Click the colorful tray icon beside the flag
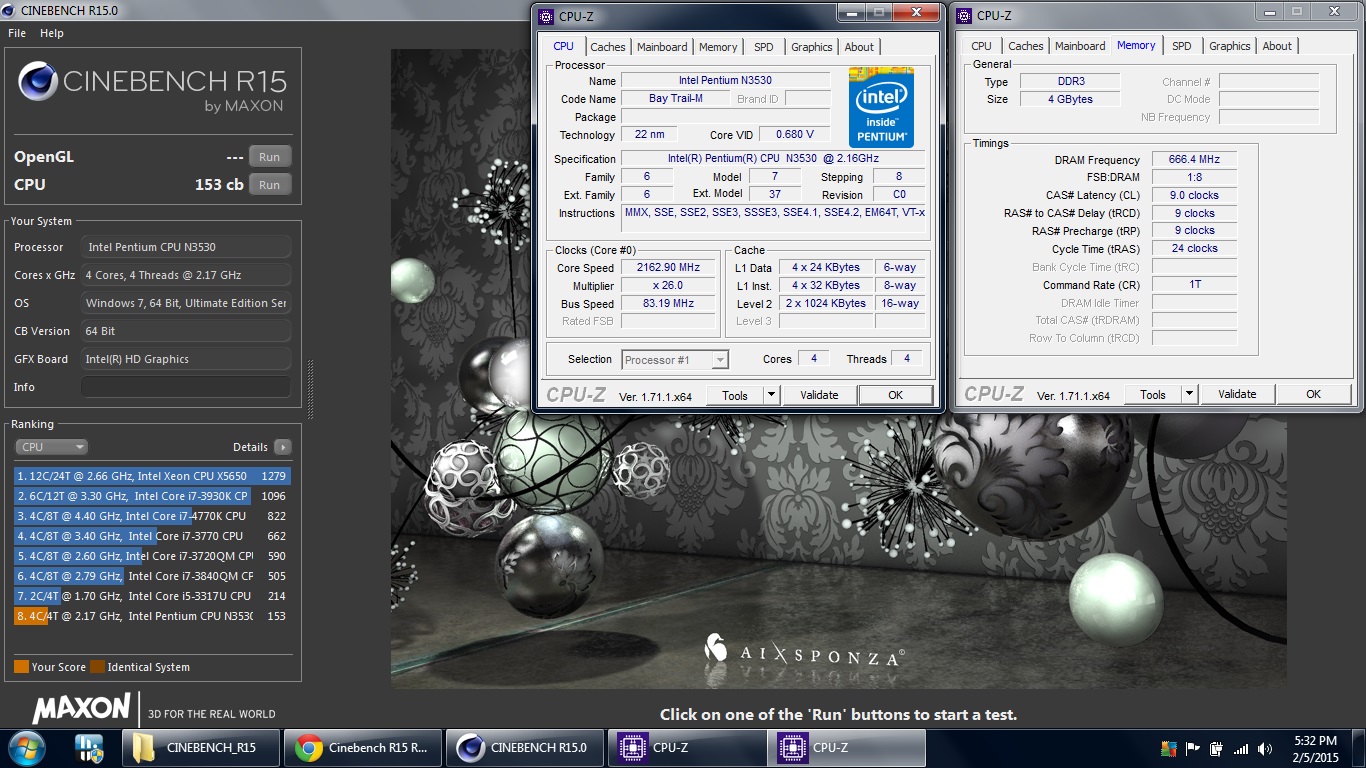 click(1168, 748)
